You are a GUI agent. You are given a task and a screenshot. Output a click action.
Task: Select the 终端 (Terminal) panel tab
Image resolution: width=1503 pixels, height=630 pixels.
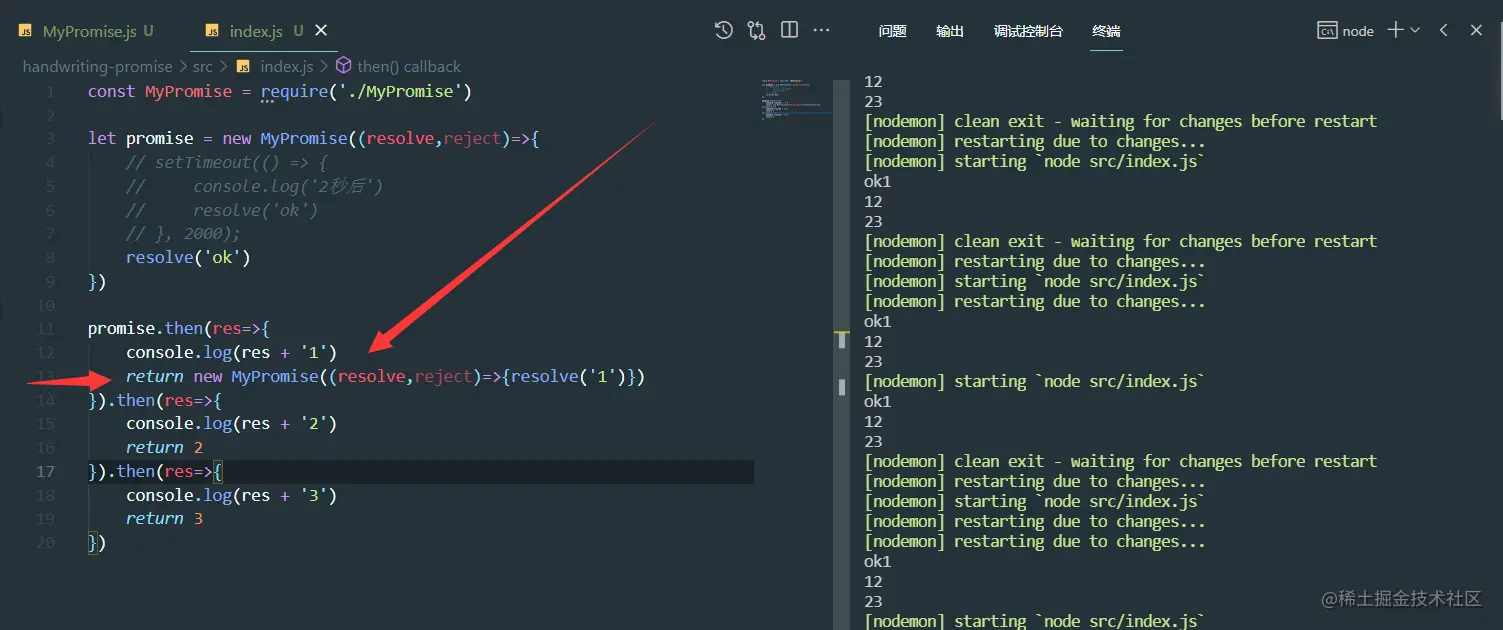point(1106,31)
